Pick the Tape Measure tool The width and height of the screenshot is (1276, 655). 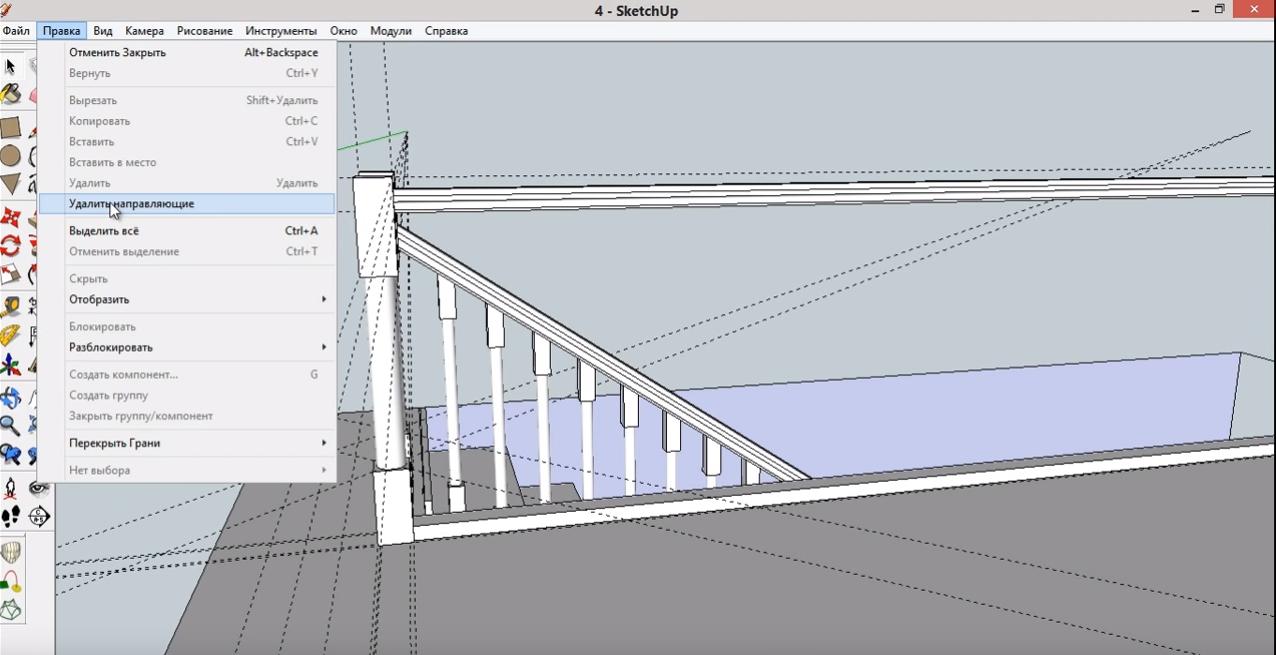10,306
